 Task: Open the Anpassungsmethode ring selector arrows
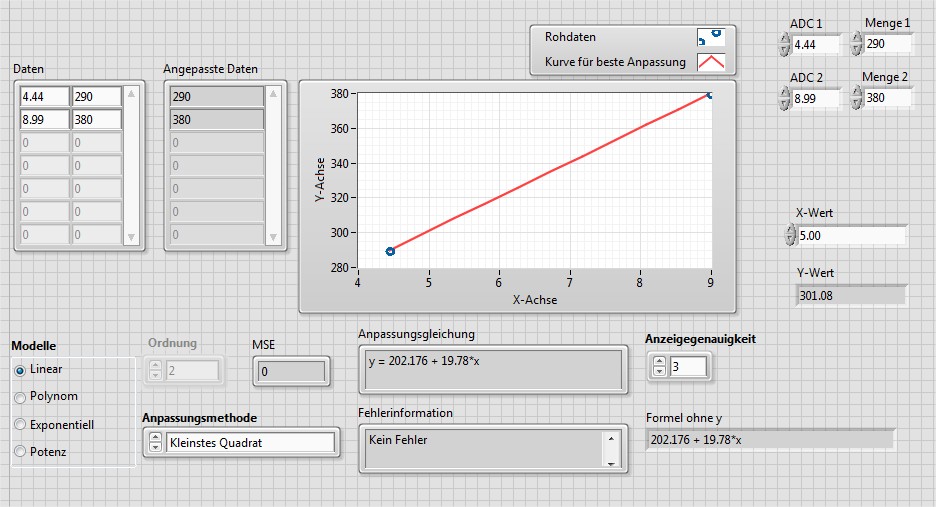tap(155, 443)
